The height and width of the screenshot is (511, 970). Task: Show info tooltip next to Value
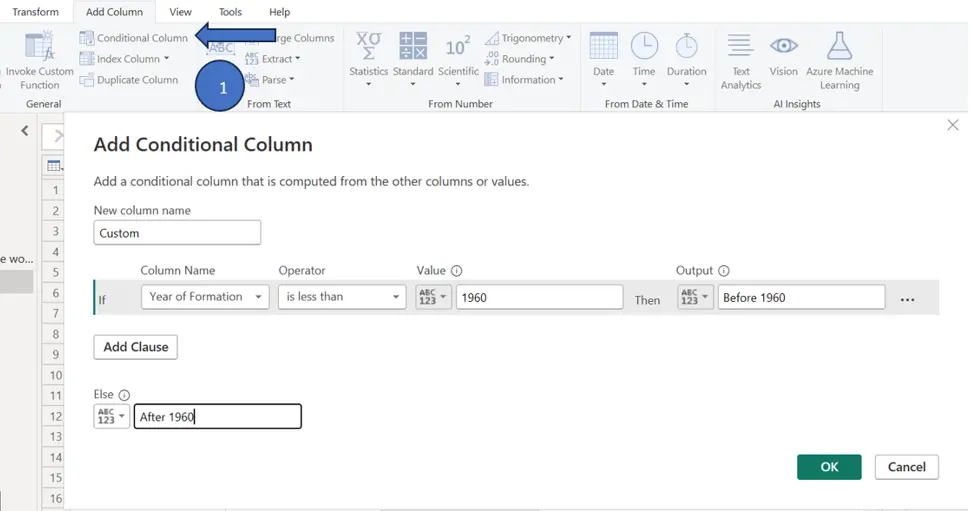coord(457,270)
